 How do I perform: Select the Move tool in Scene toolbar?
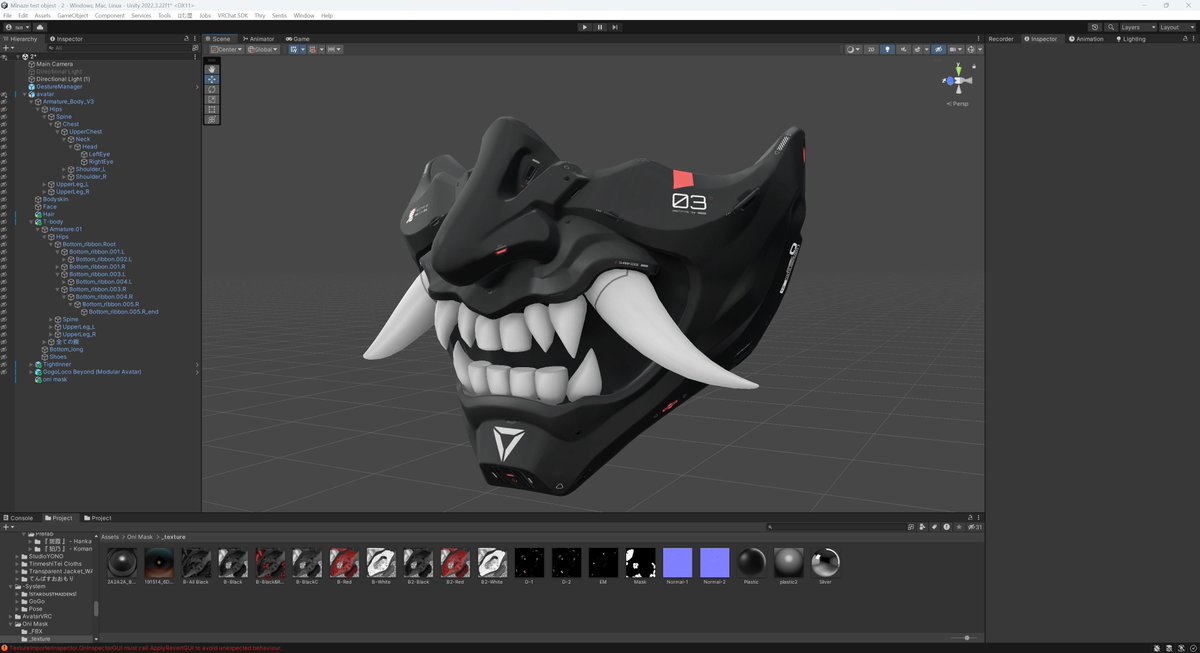(211, 79)
